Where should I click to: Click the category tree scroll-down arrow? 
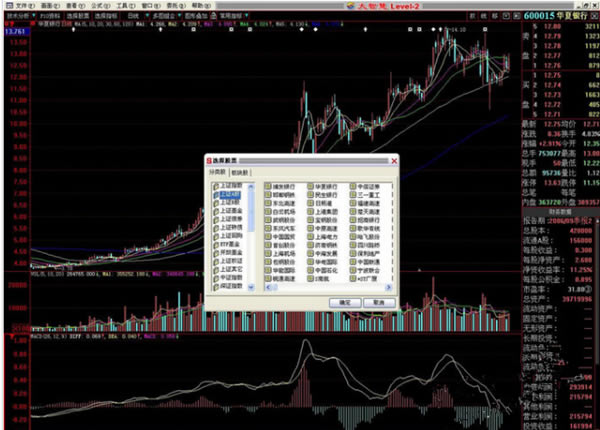coord(251,287)
